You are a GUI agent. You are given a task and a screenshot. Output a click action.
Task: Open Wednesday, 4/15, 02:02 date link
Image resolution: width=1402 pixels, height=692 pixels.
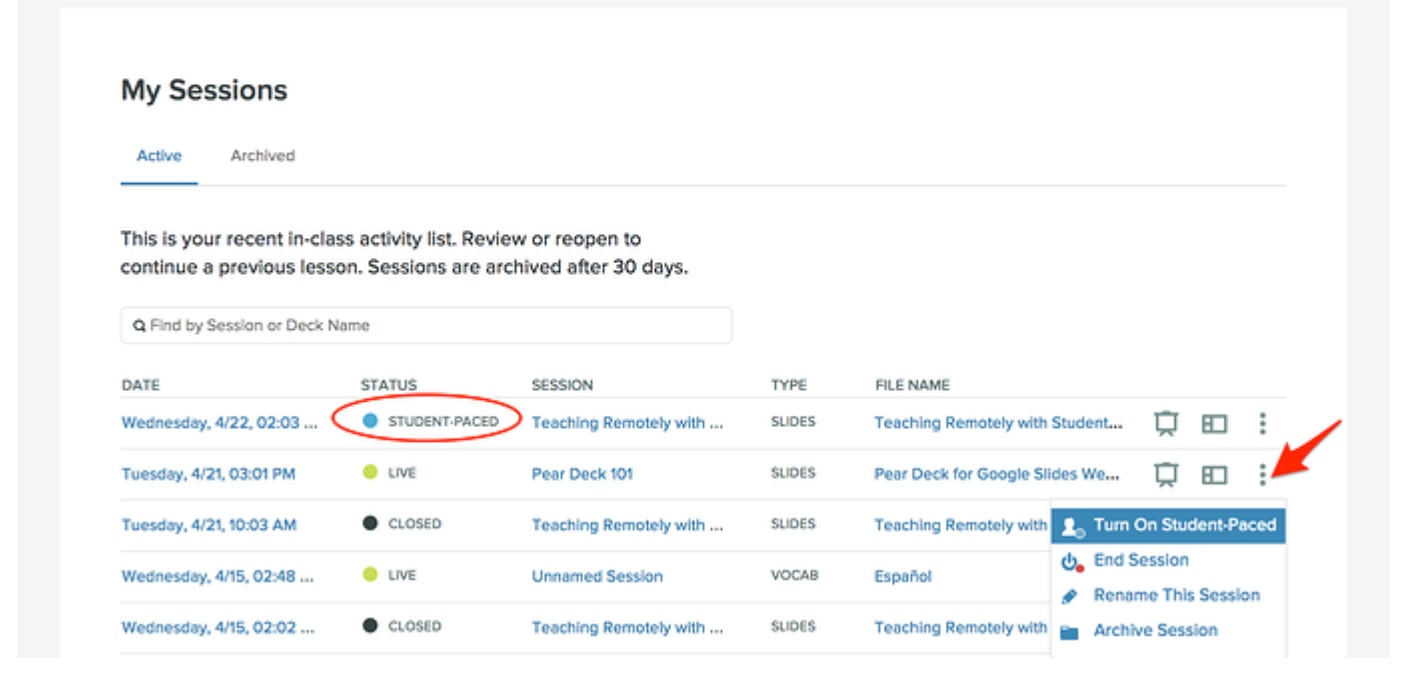click(x=218, y=627)
